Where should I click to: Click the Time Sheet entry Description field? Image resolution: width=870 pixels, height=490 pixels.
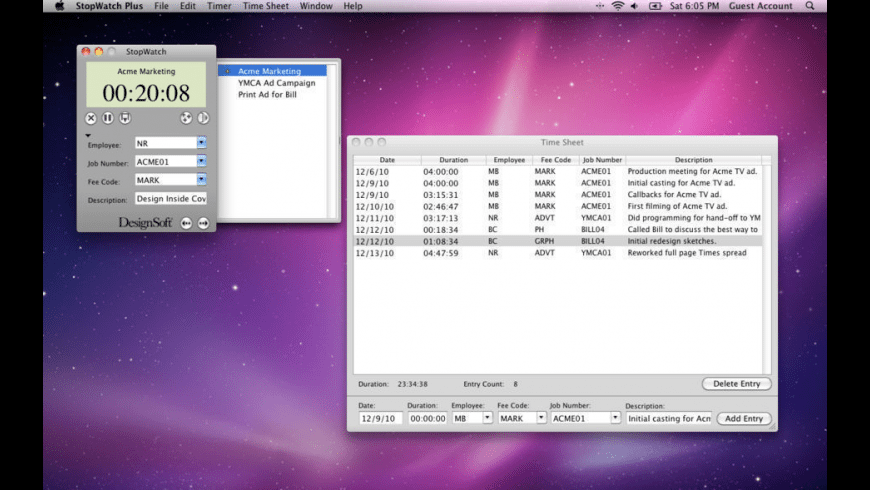click(669, 418)
